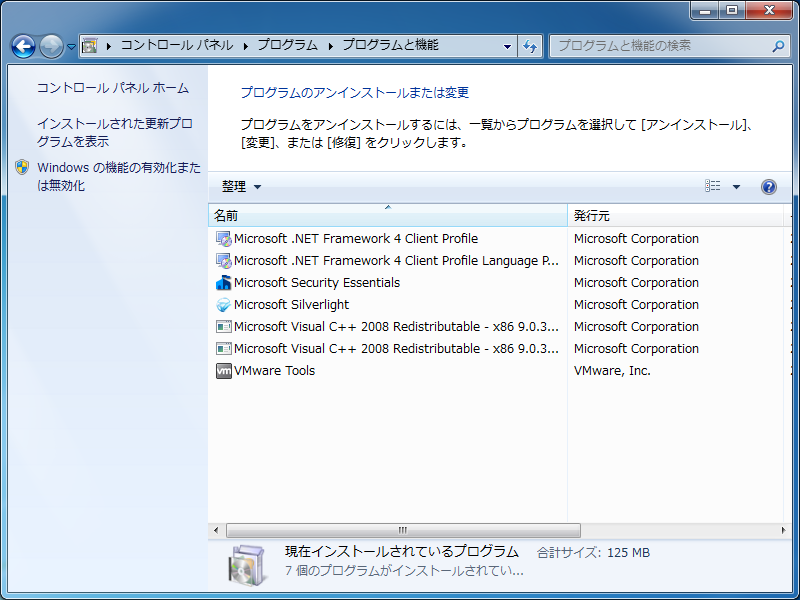This screenshot has height=600, width=800.
Task: Click 合計サイズ: 125 MB text
Action: tap(593, 553)
